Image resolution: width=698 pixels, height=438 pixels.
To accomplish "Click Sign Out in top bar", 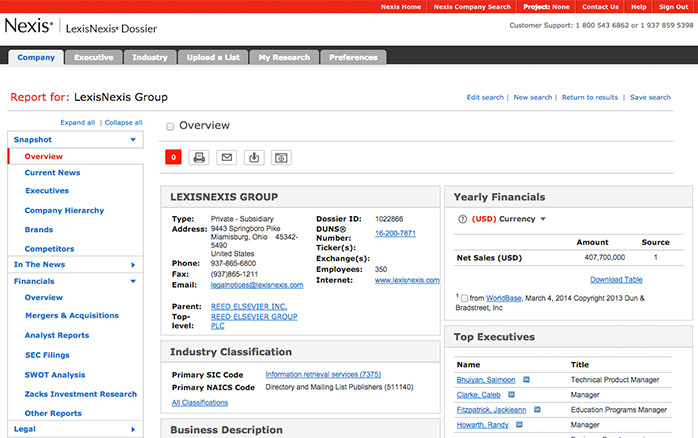I will [673, 7].
